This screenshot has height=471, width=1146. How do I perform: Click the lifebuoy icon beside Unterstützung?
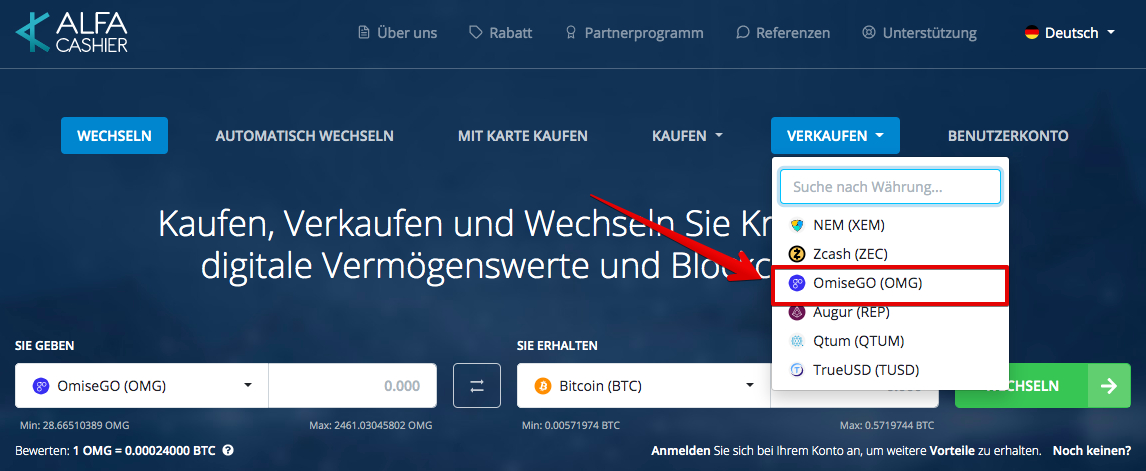(869, 33)
